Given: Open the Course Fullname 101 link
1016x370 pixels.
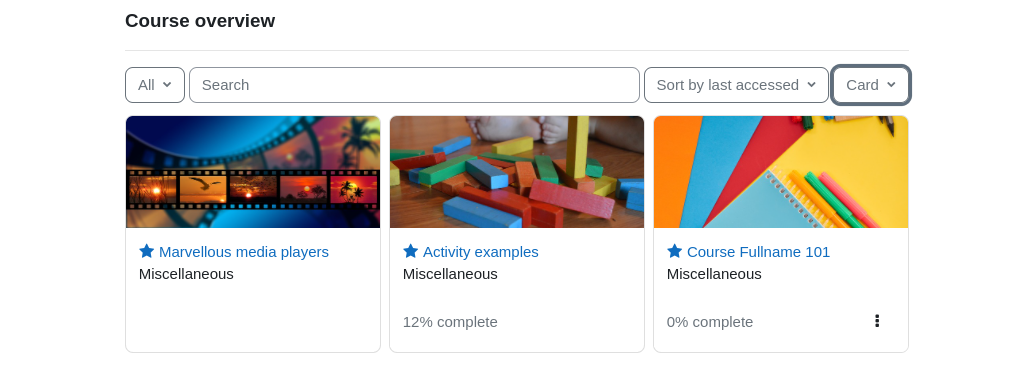Looking at the screenshot, I should [x=758, y=252].
